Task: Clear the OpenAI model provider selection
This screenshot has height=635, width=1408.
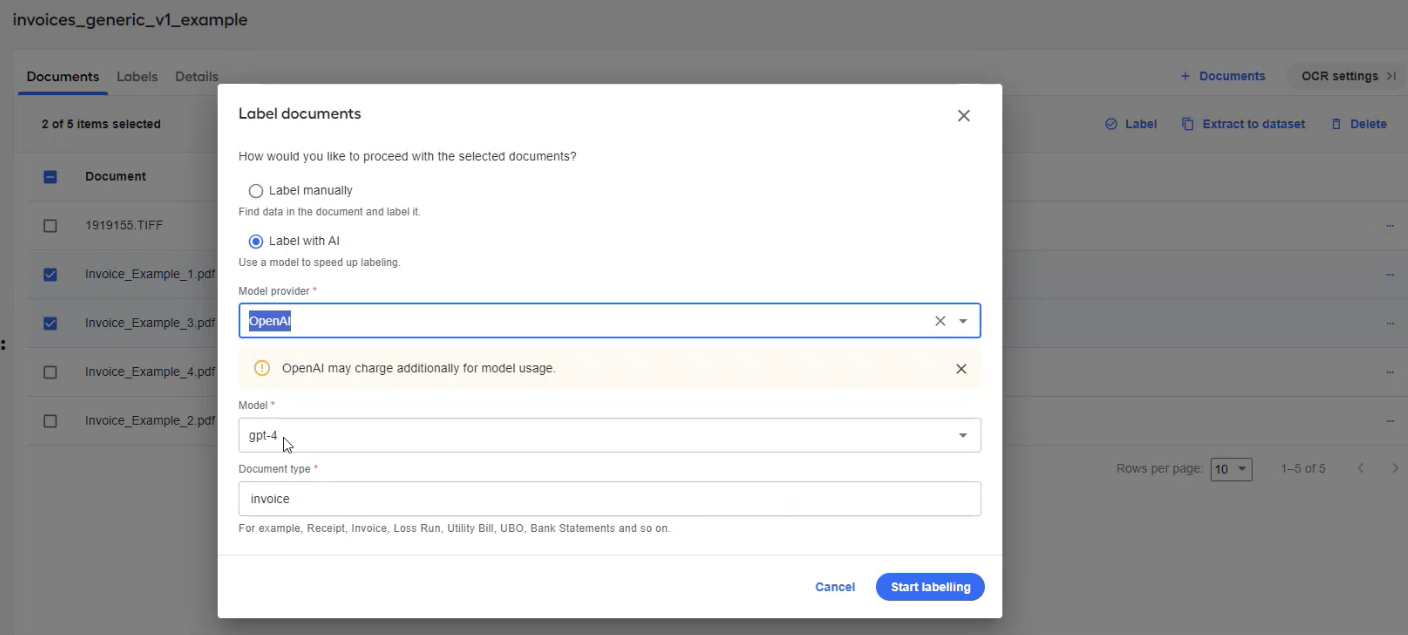Action: click(940, 321)
